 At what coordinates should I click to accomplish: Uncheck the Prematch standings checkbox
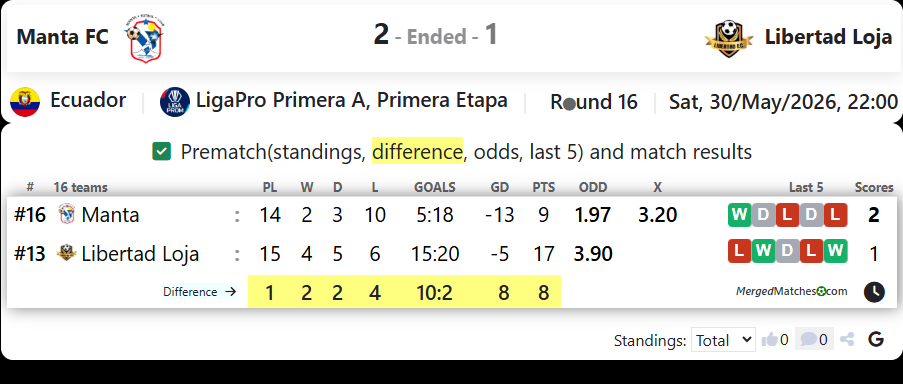click(161, 152)
